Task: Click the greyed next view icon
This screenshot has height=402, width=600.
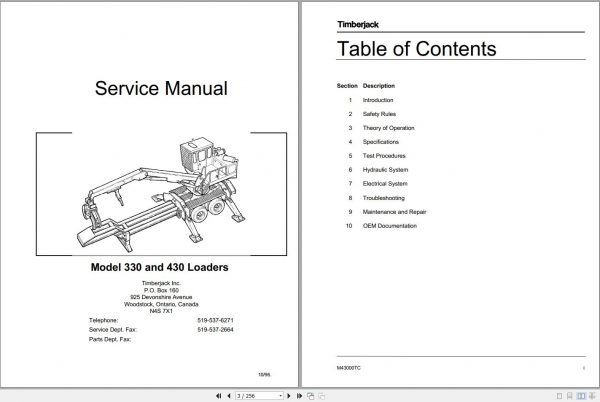Action: point(322,396)
